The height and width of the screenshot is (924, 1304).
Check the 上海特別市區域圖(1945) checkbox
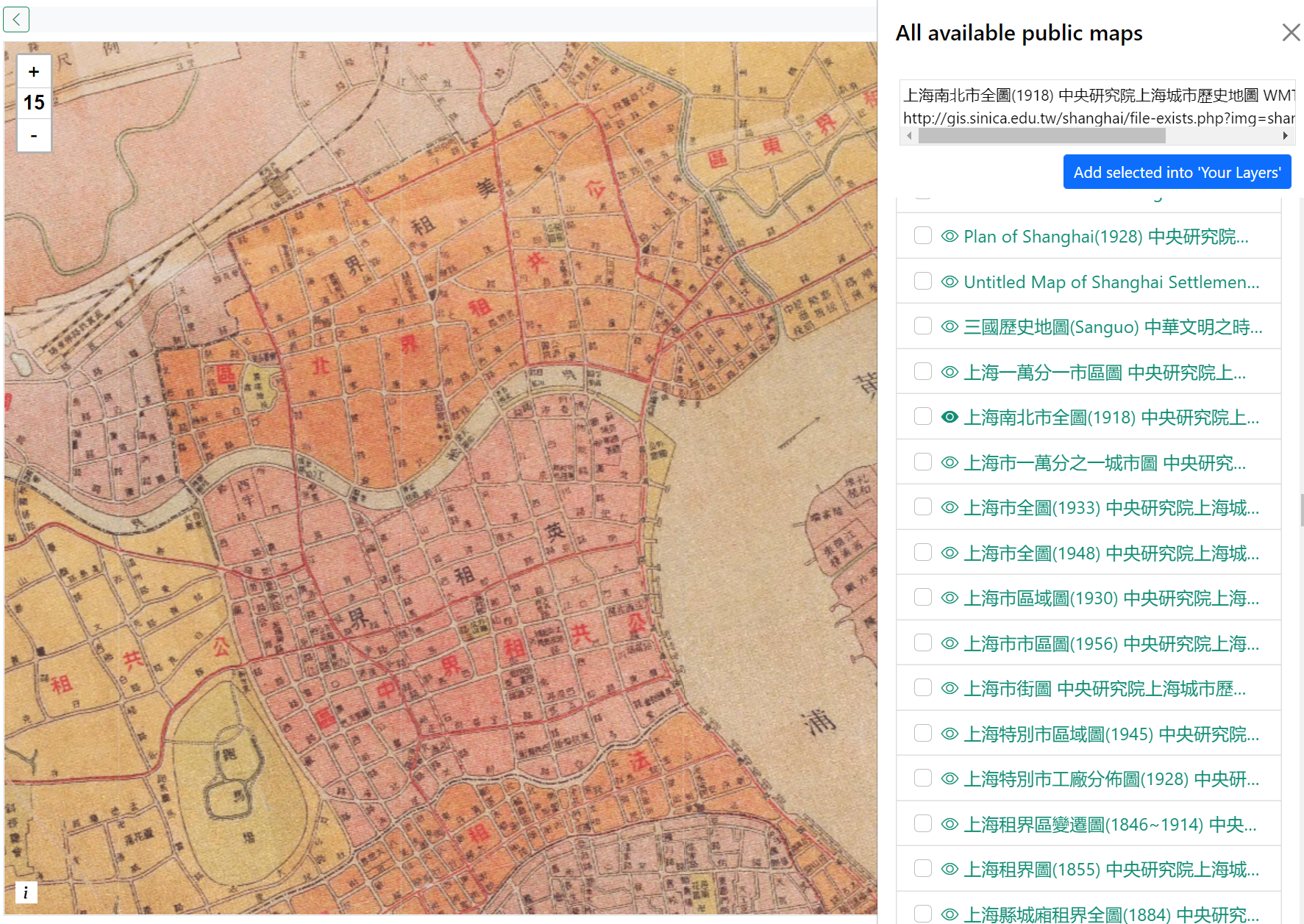923,734
